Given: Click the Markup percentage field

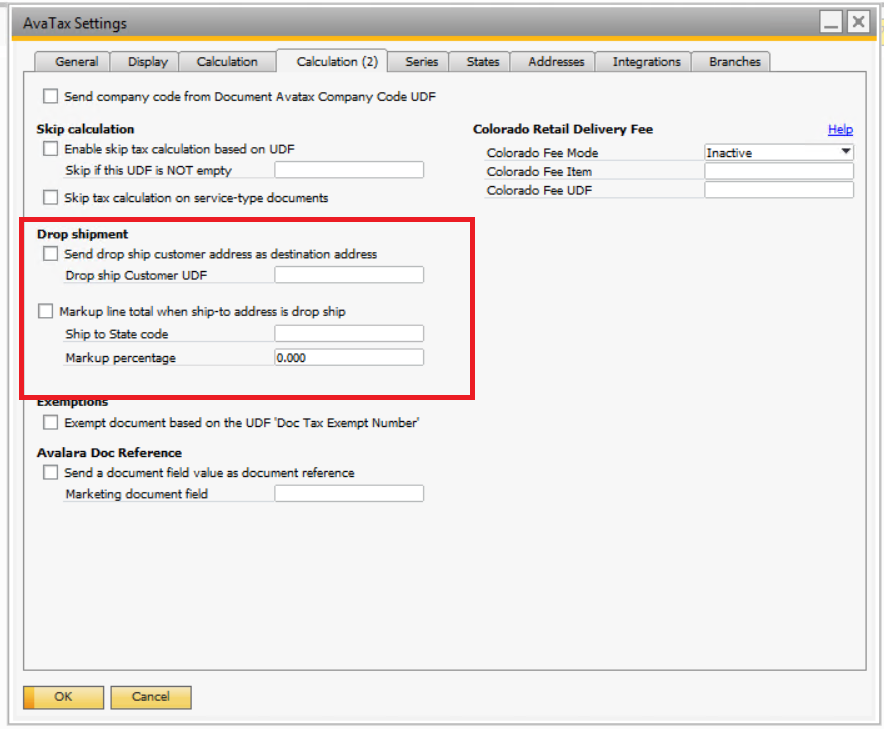Looking at the screenshot, I should [349, 357].
